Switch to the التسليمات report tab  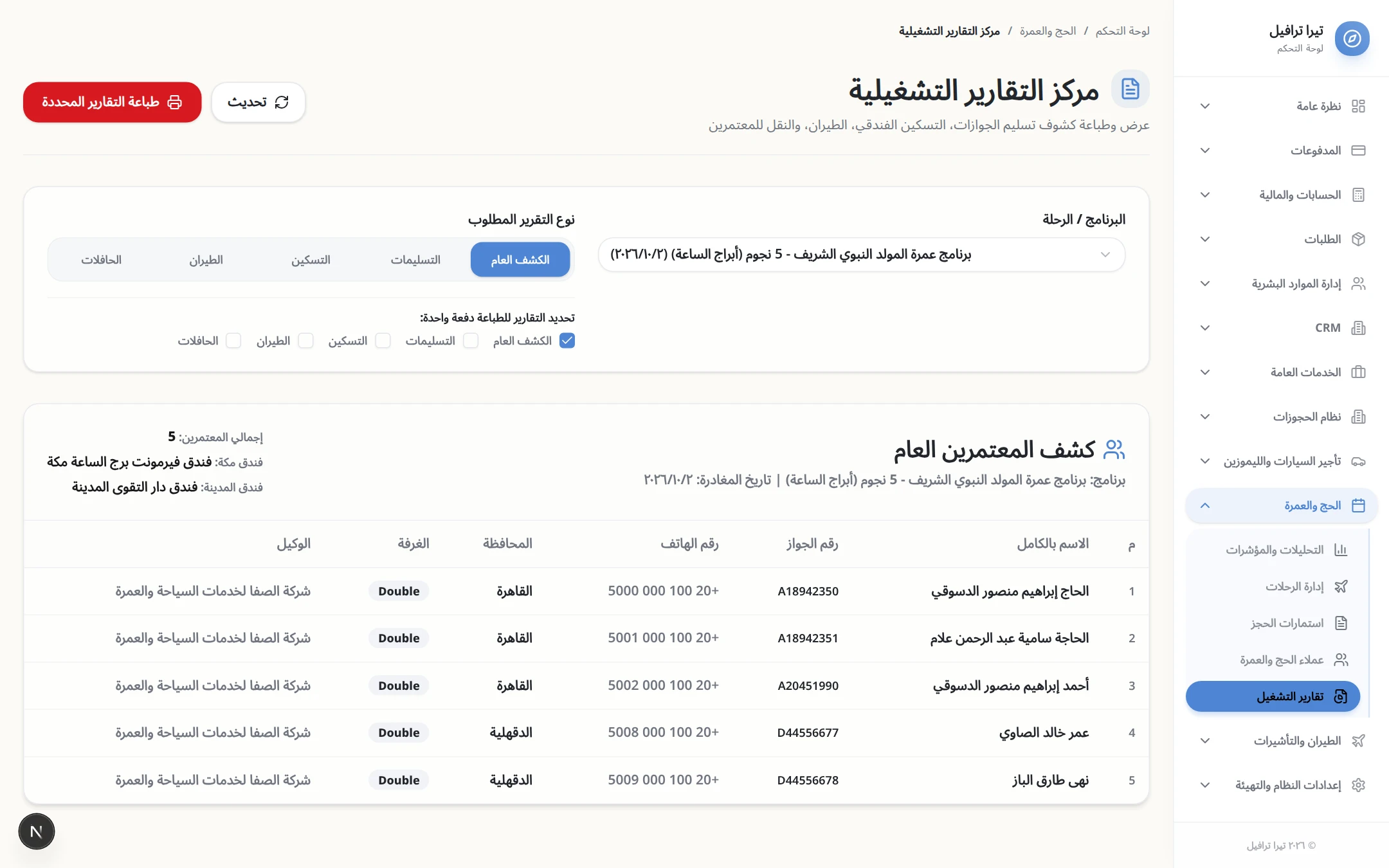[x=415, y=260]
